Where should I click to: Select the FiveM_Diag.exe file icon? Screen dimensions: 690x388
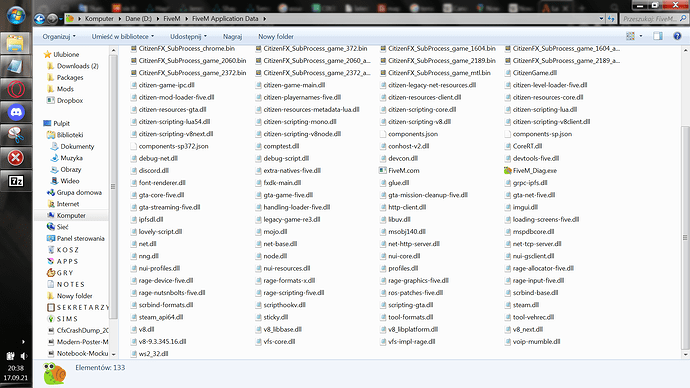click(507, 170)
